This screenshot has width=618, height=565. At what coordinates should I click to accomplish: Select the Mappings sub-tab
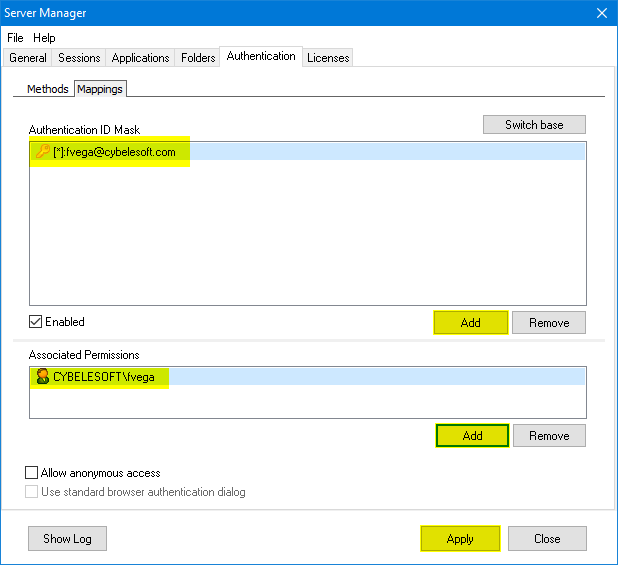pos(100,89)
